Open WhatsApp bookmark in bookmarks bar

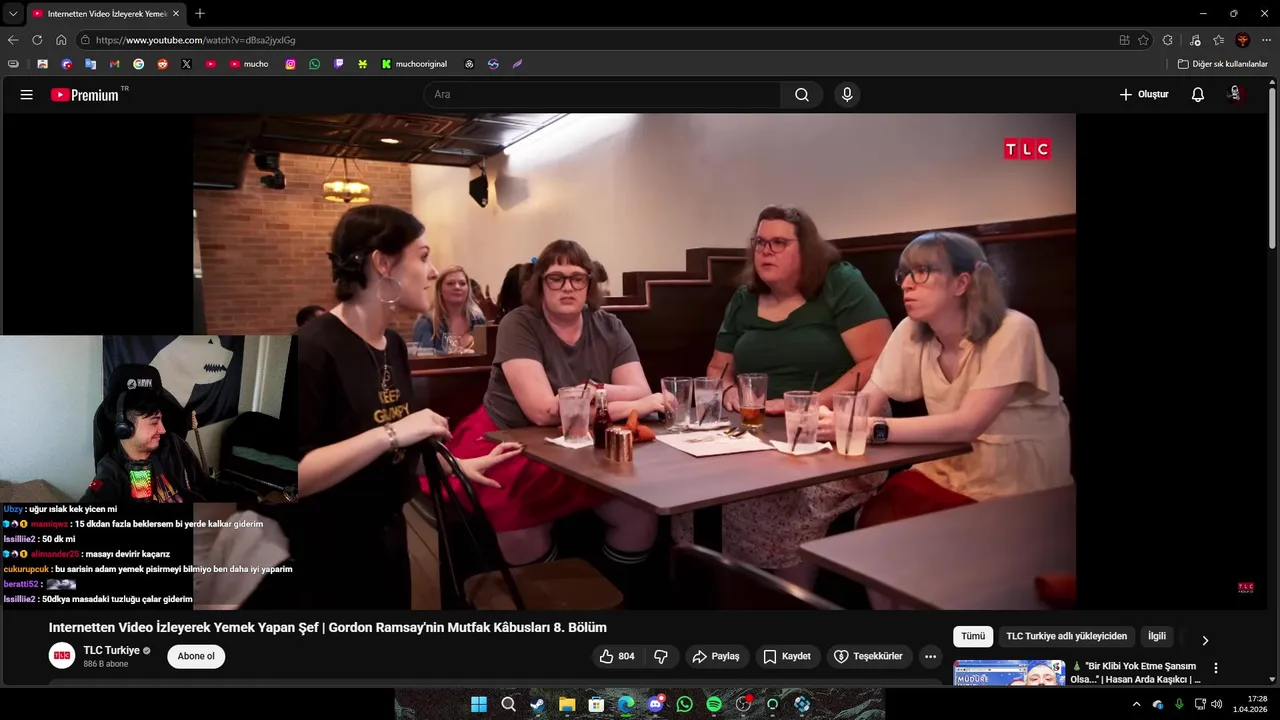click(314, 64)
